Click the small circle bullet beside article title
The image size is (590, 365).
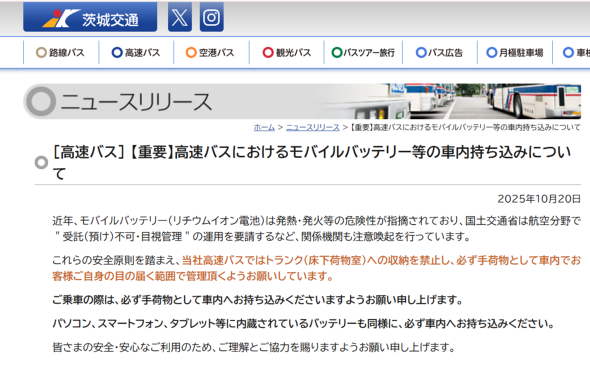pyautogui.click(x=41, y=163)
